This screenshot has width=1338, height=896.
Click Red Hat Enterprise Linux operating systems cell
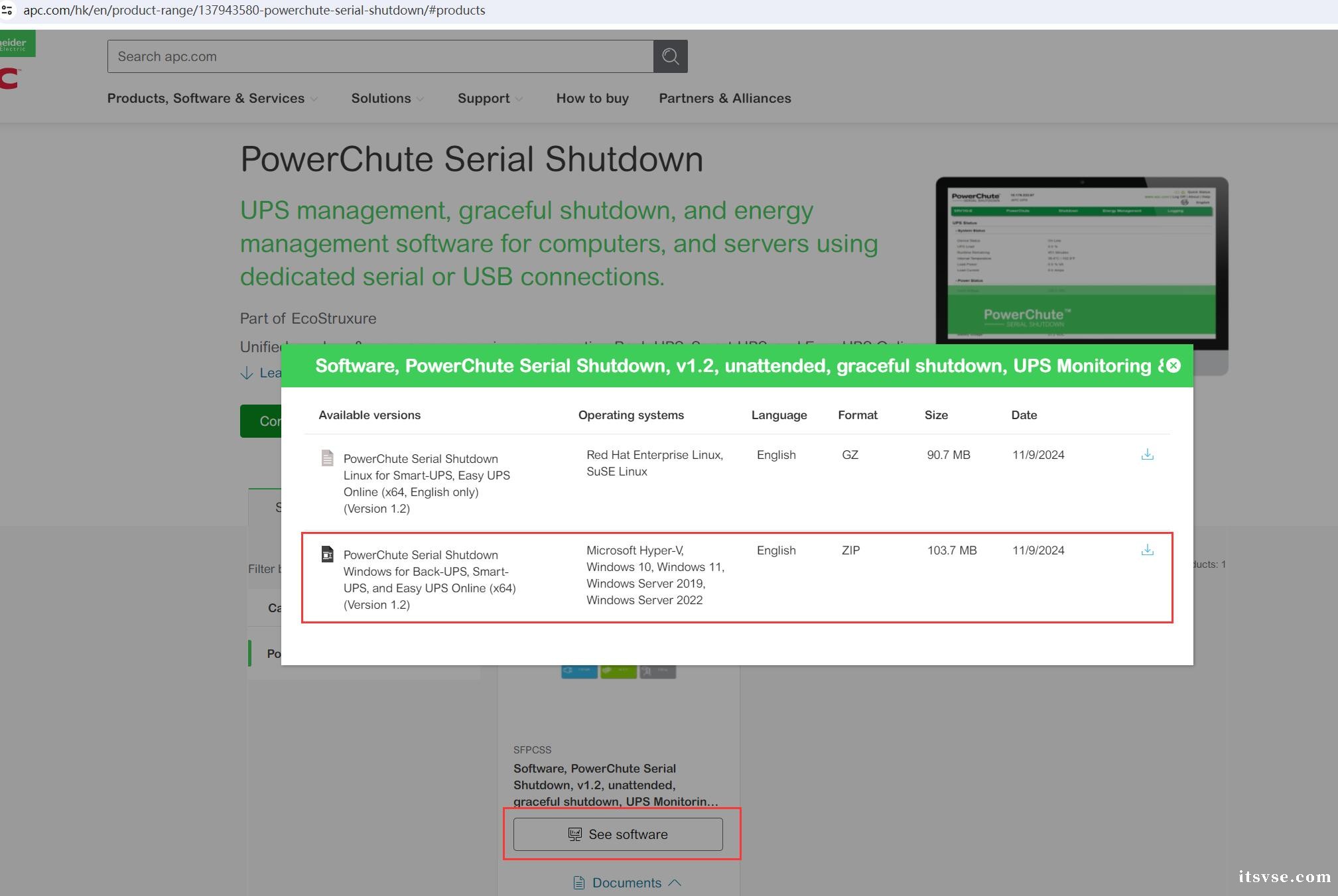point(655,463)
